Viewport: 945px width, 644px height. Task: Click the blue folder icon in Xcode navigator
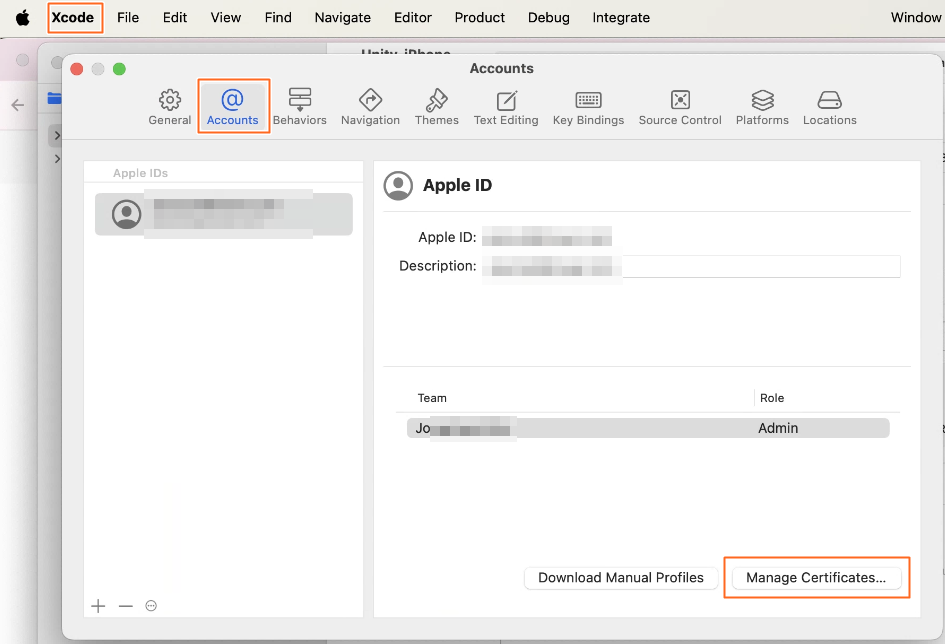(x=54, y=98)
